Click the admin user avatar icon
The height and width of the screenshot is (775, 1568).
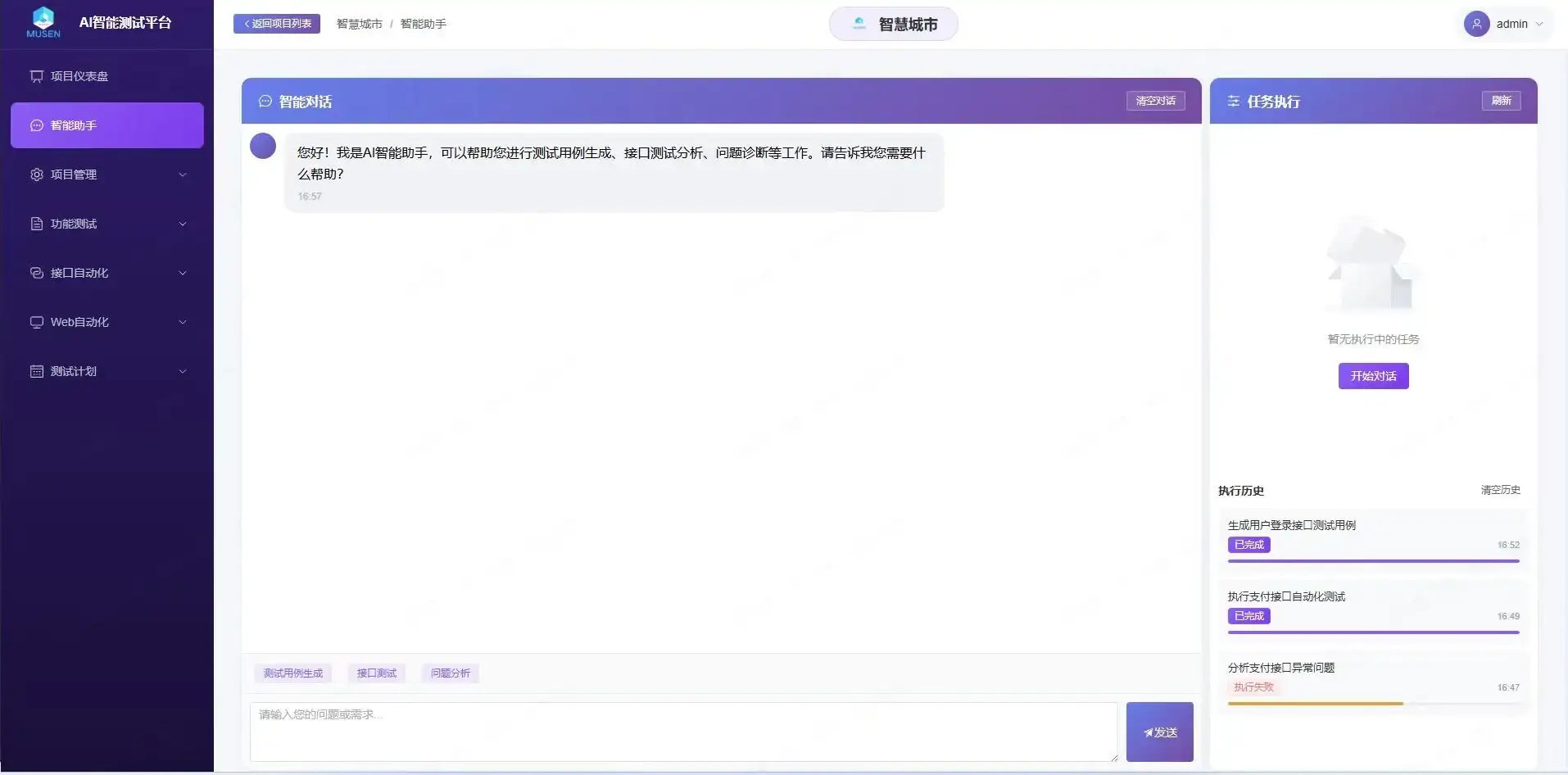coord(1478,23)
